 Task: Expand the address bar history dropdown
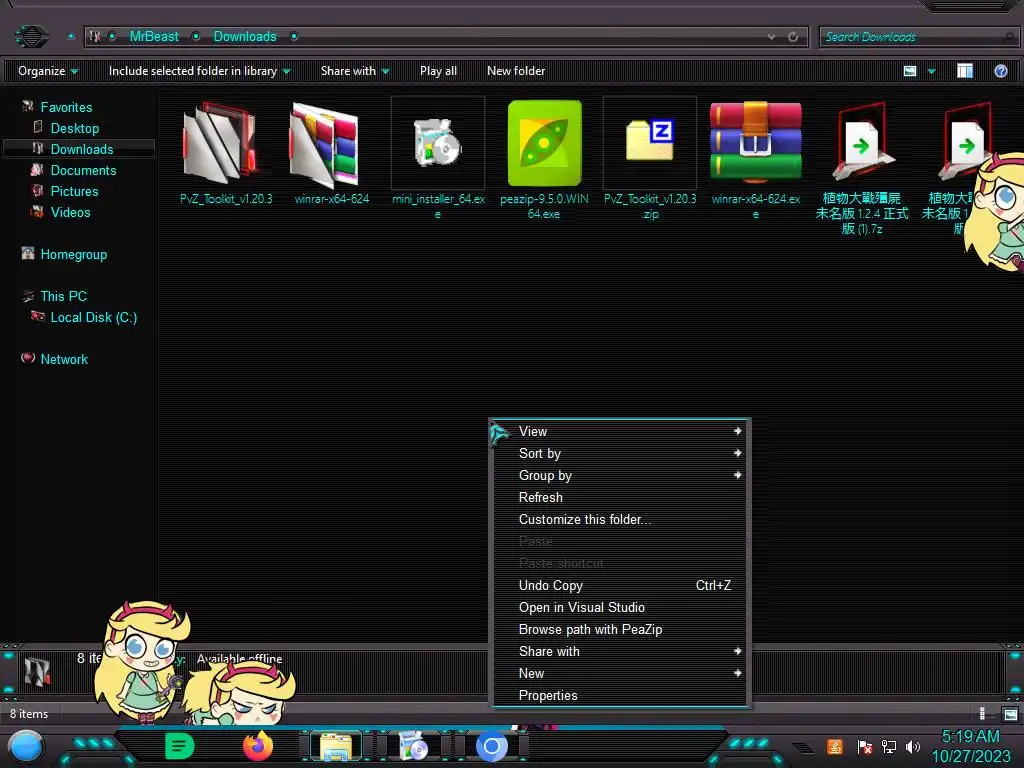tap(771, 37)
